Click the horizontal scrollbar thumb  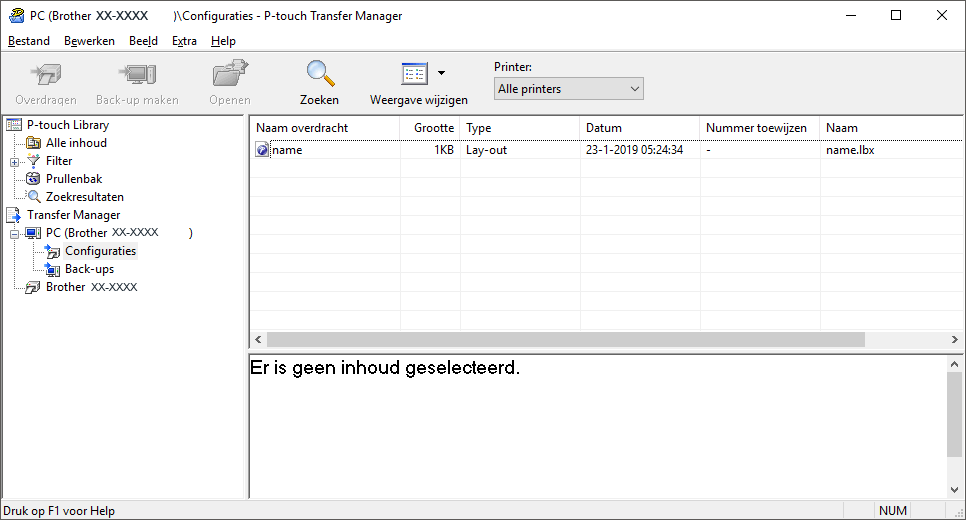coord(566,339)
